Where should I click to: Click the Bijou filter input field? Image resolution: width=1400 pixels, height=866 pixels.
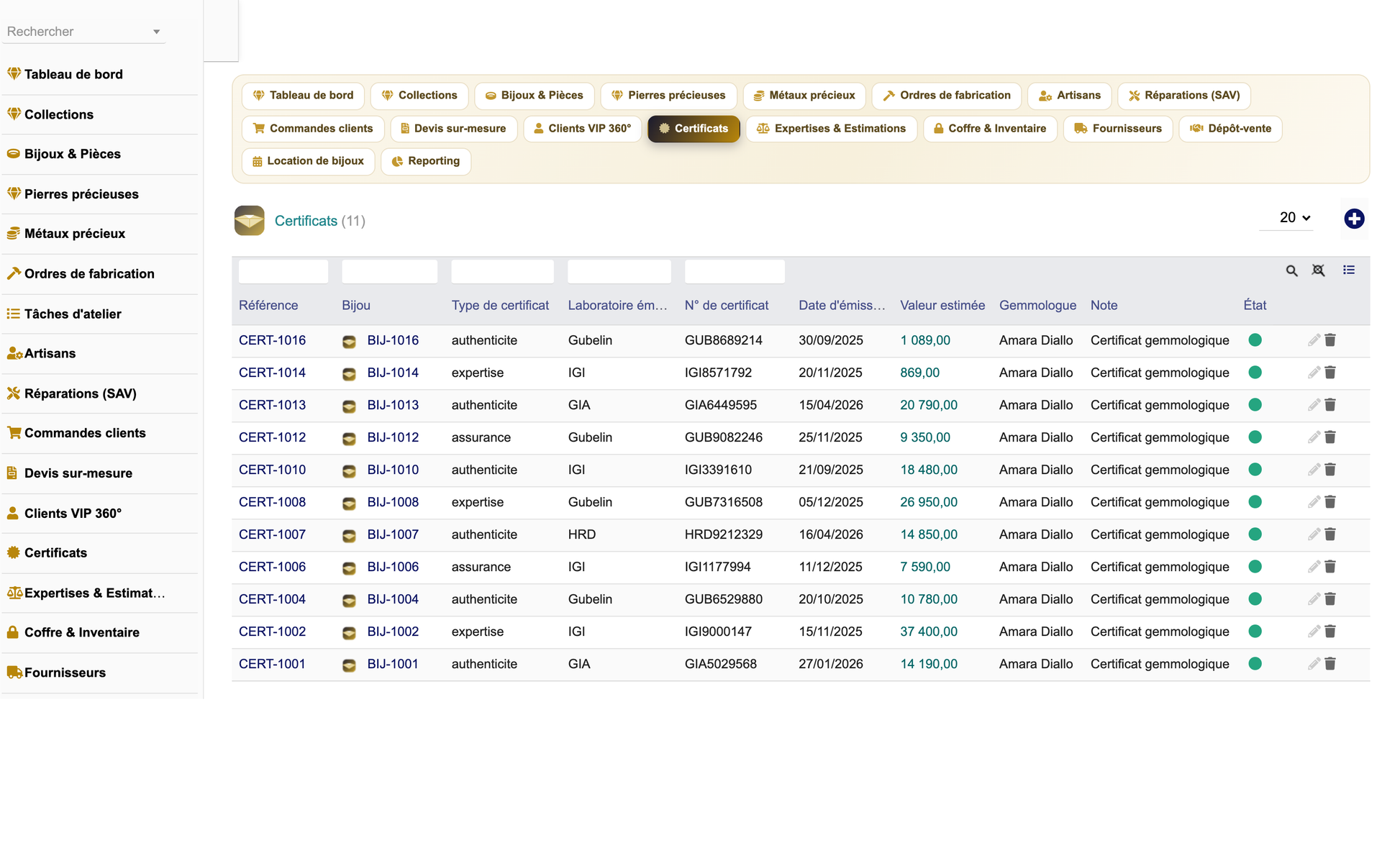click(389, 272)
